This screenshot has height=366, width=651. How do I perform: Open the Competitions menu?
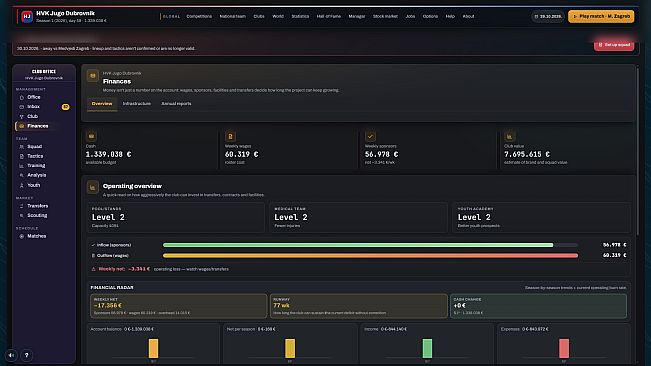(x=199, y=16)
